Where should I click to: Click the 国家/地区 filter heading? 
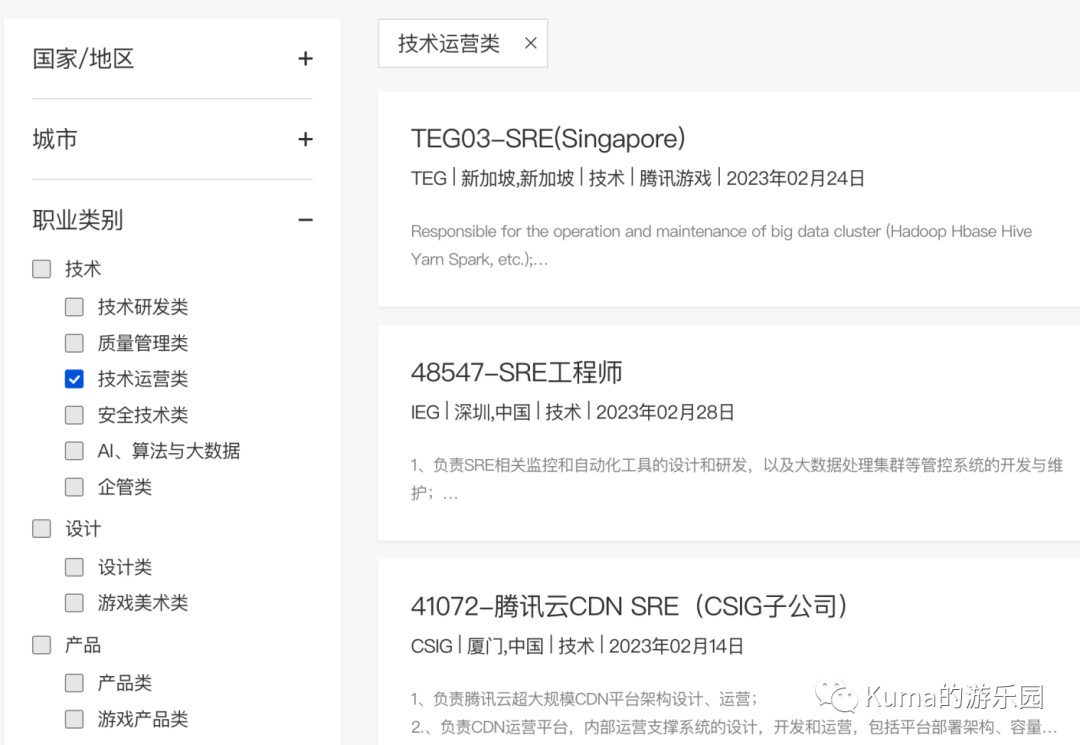(x=83, y=59)
